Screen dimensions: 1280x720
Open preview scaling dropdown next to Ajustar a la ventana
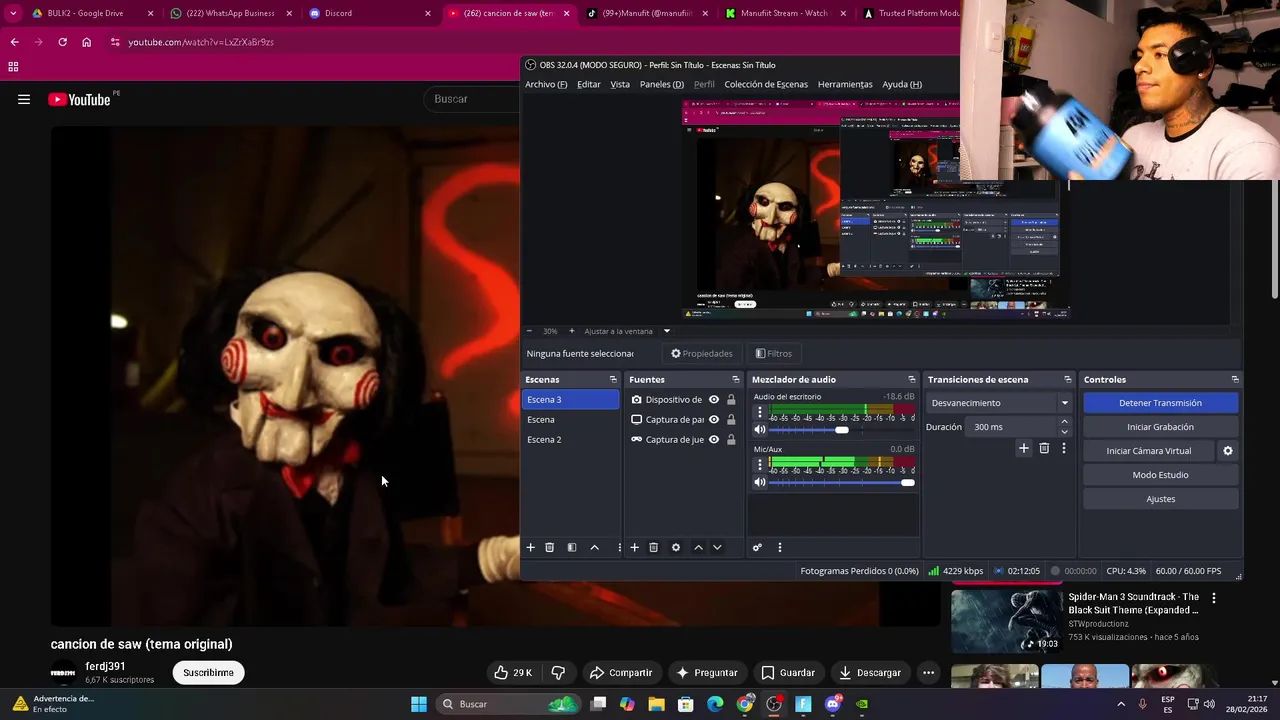(x=667, y=331)
